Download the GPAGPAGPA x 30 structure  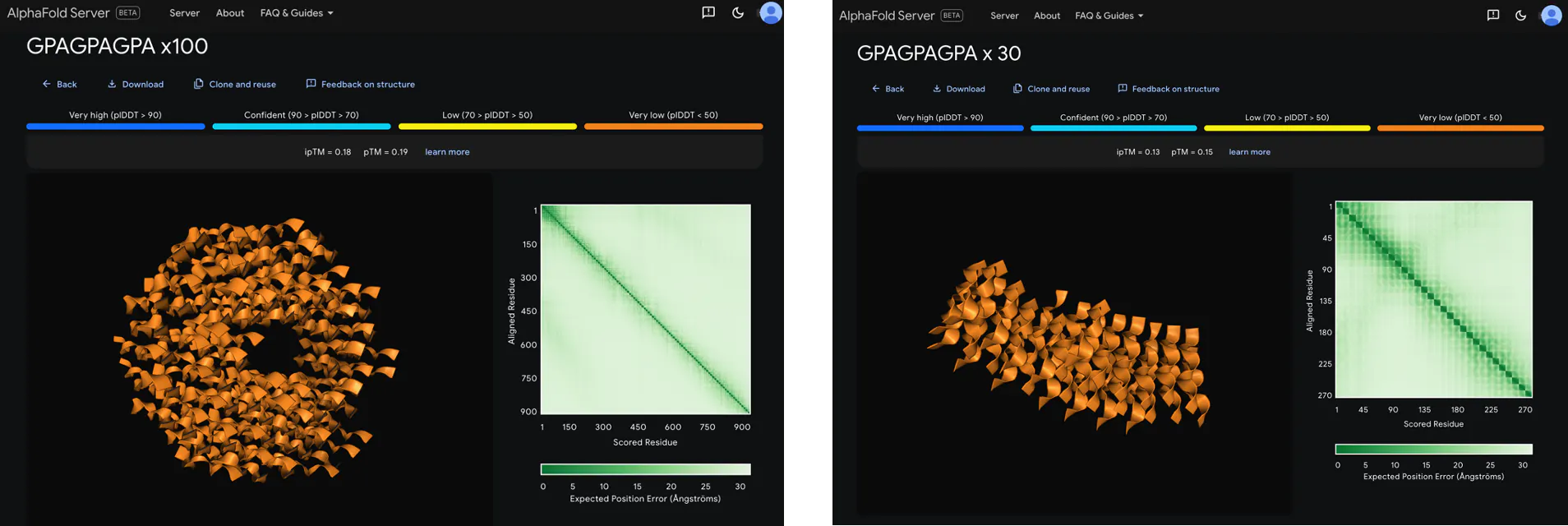point(958,89)
